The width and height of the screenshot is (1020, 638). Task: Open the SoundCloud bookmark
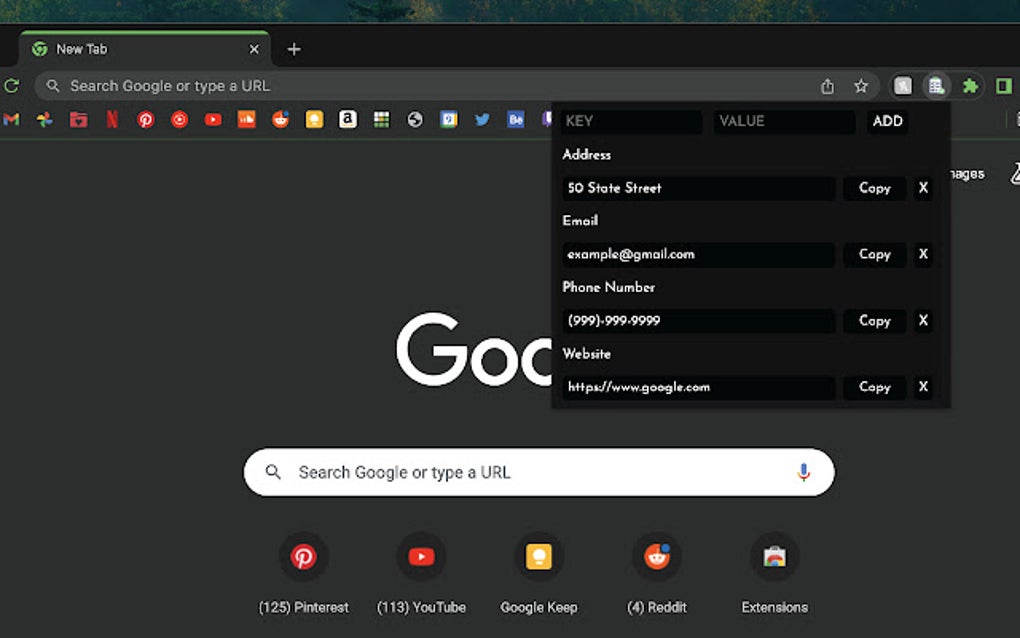(x=247, y=120)
